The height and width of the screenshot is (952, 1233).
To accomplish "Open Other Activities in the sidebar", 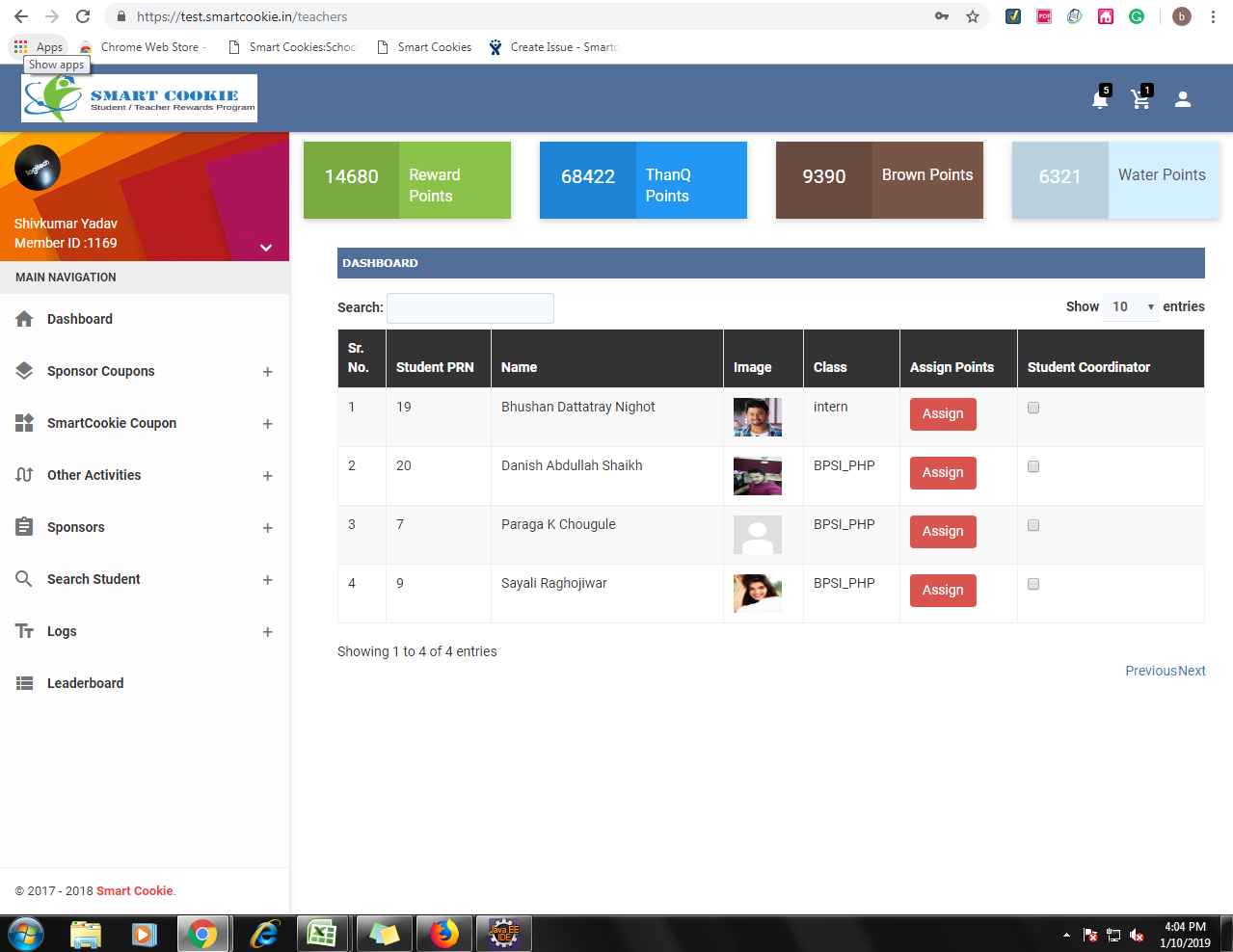I will (x=94, y=475).
